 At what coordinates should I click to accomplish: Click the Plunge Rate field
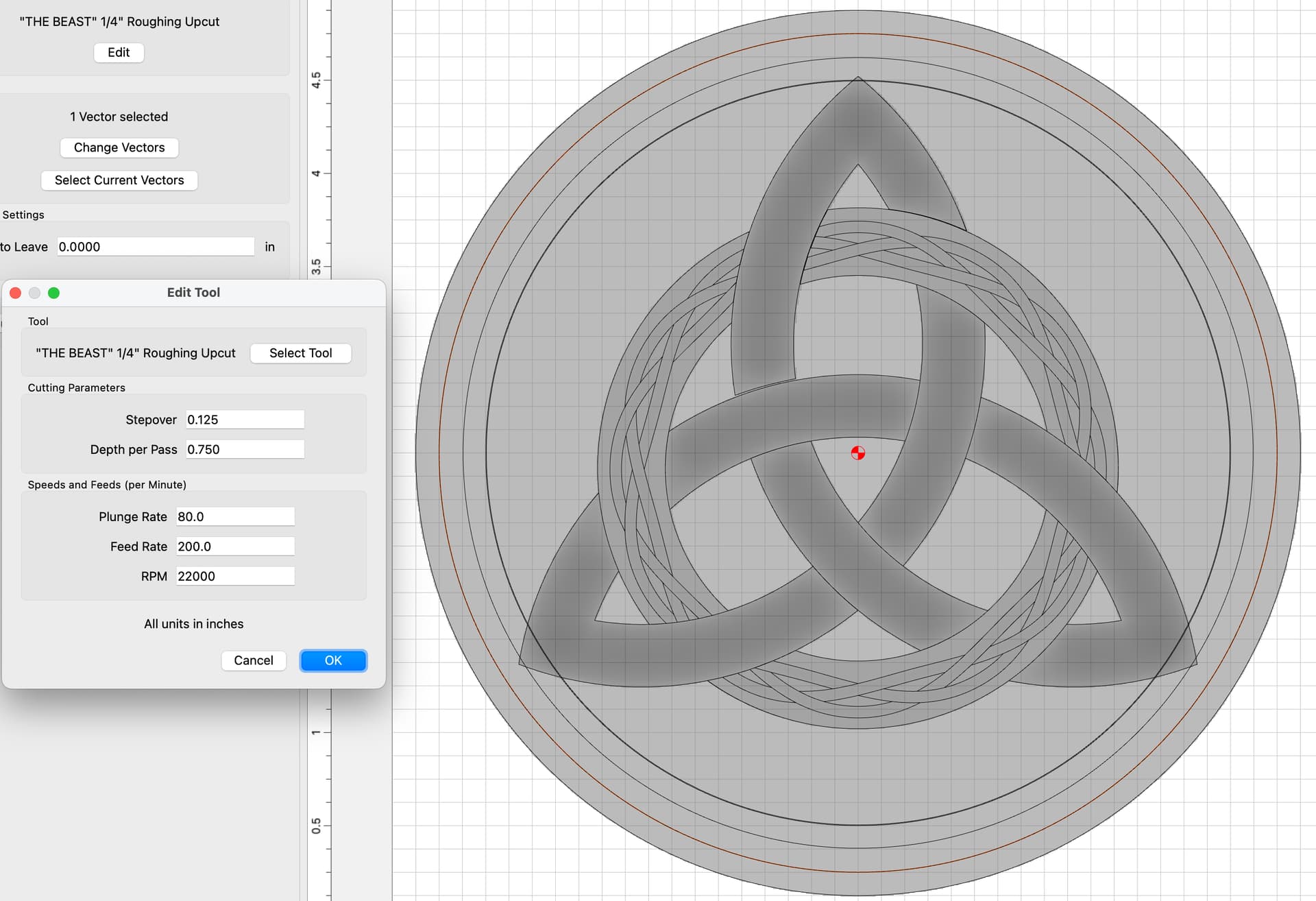coord(235,517)
